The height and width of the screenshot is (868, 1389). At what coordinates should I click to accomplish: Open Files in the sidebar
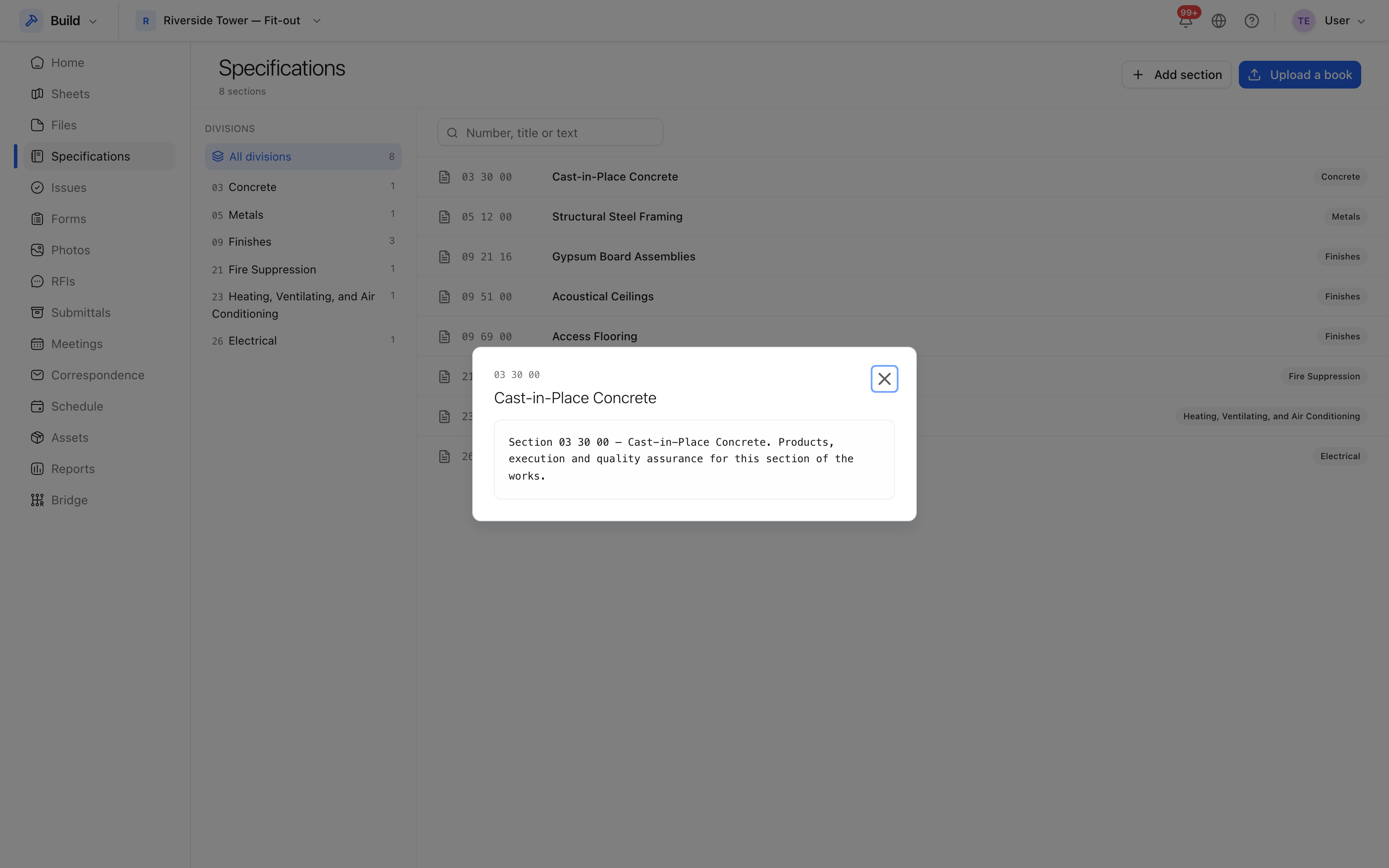tap(99, 125)
